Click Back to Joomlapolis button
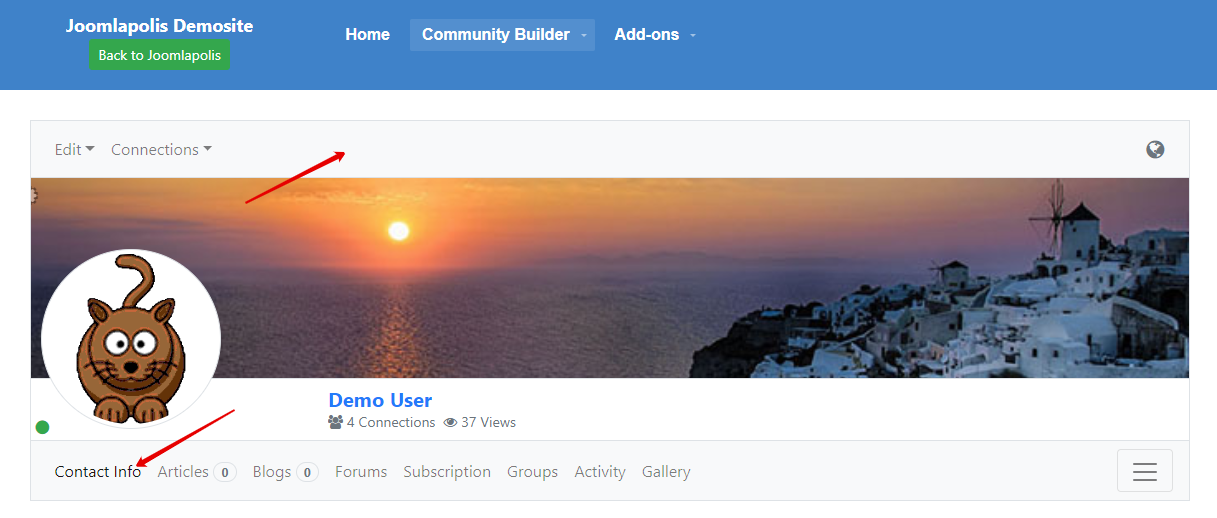This screenshot has width=1217, height=518. 160,55
